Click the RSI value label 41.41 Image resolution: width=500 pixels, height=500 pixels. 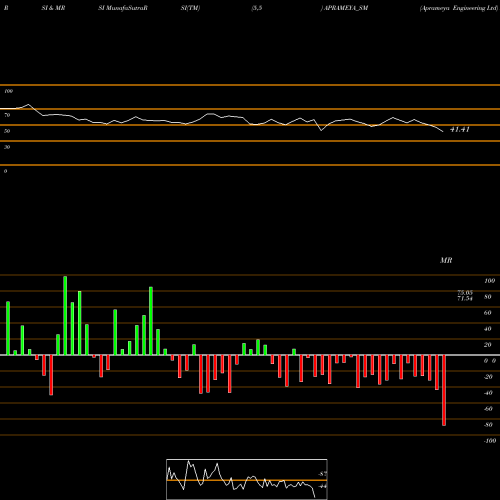[x=460, y=130]
